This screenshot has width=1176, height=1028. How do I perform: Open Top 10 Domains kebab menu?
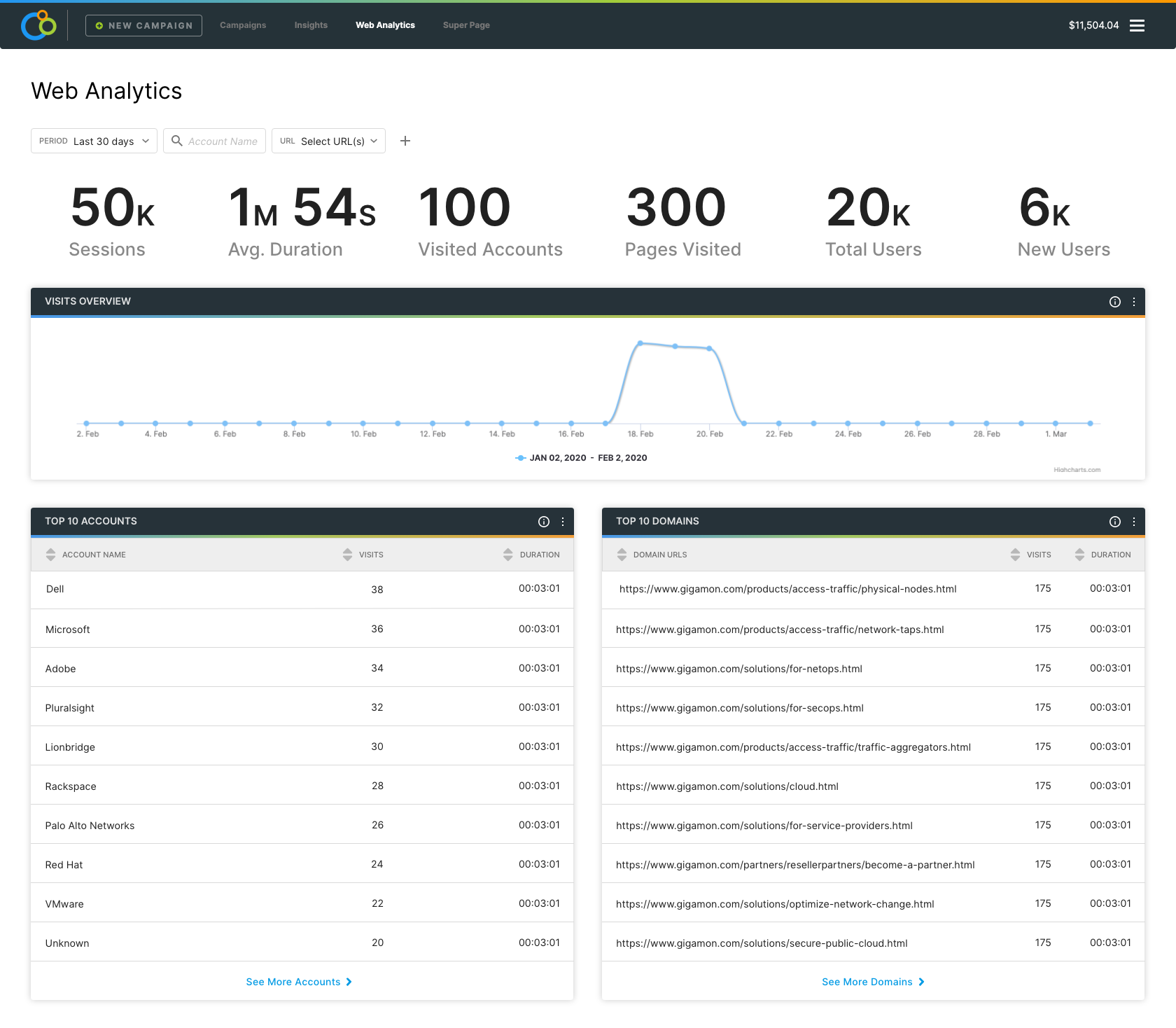click(1134, 522)
